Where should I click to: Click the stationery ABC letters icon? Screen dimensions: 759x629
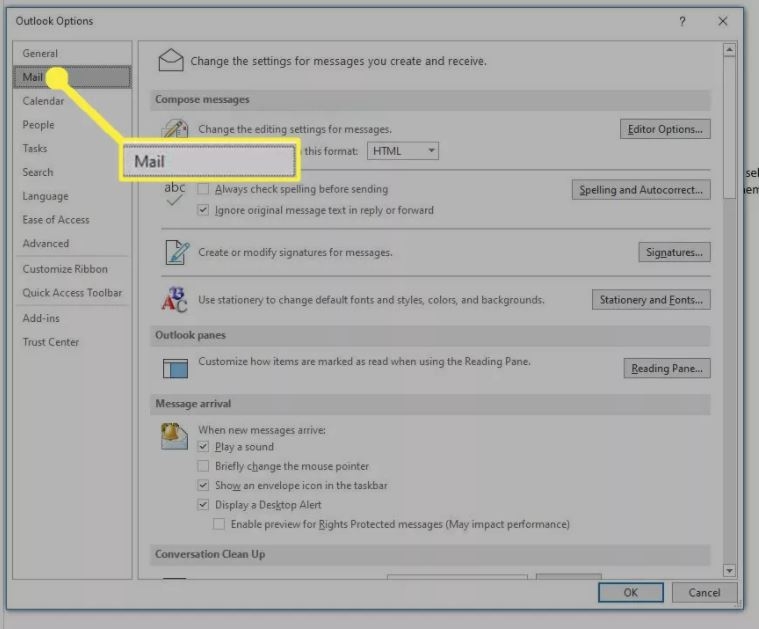[174, 300]
